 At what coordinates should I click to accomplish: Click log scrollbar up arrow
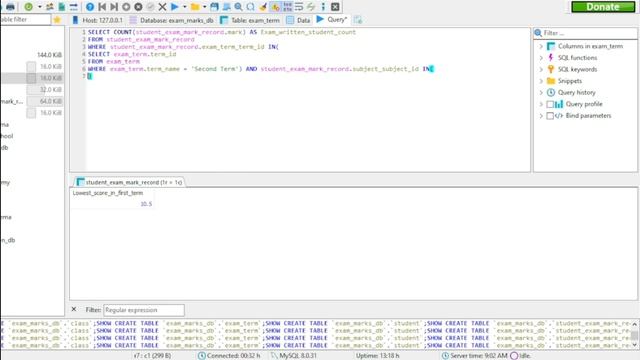(x=635, y=324)
